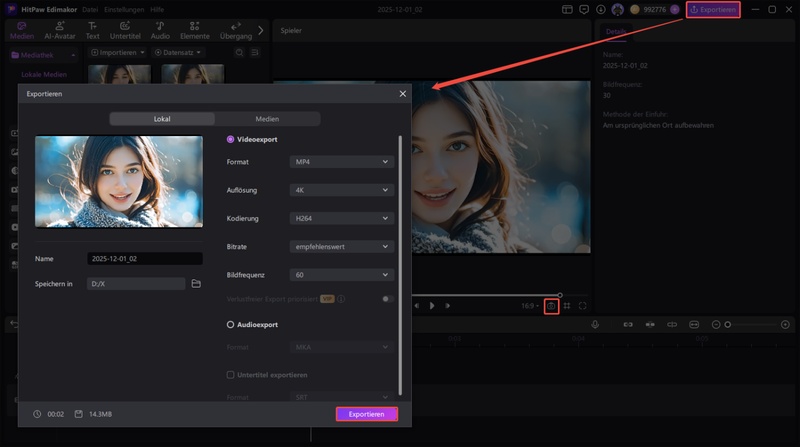The image size is (800, 447).
Task: Select the Audioexport radio button
Action: [x=231, y=325]
